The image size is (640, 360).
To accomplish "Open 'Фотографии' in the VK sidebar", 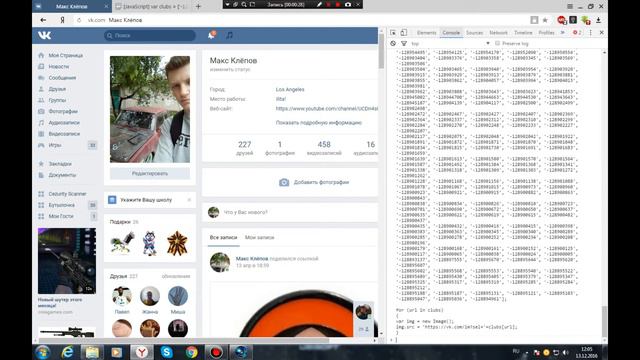I will tap(63, 111).
